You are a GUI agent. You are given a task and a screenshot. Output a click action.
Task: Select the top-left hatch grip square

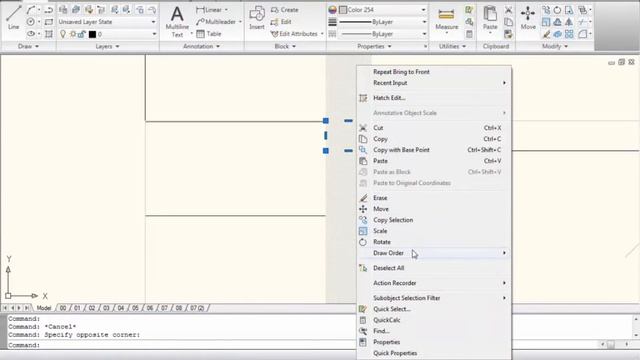326,120
